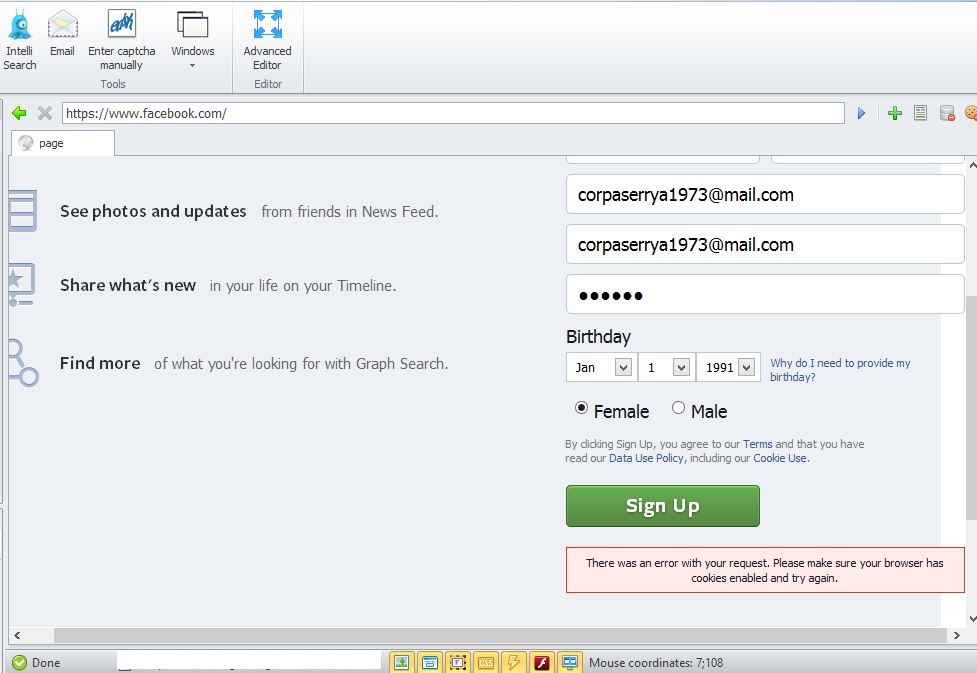Viewport: 977px width, 673px height.
Task: Toggle the CSS icon in status bar
Action: pyautogui.click(x=486, y=662)
